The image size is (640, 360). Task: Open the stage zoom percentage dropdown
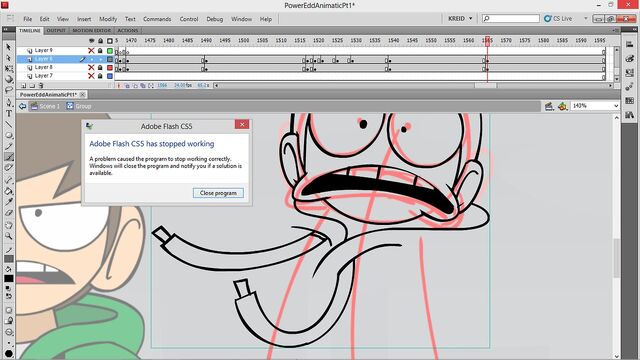pos(616,106)
